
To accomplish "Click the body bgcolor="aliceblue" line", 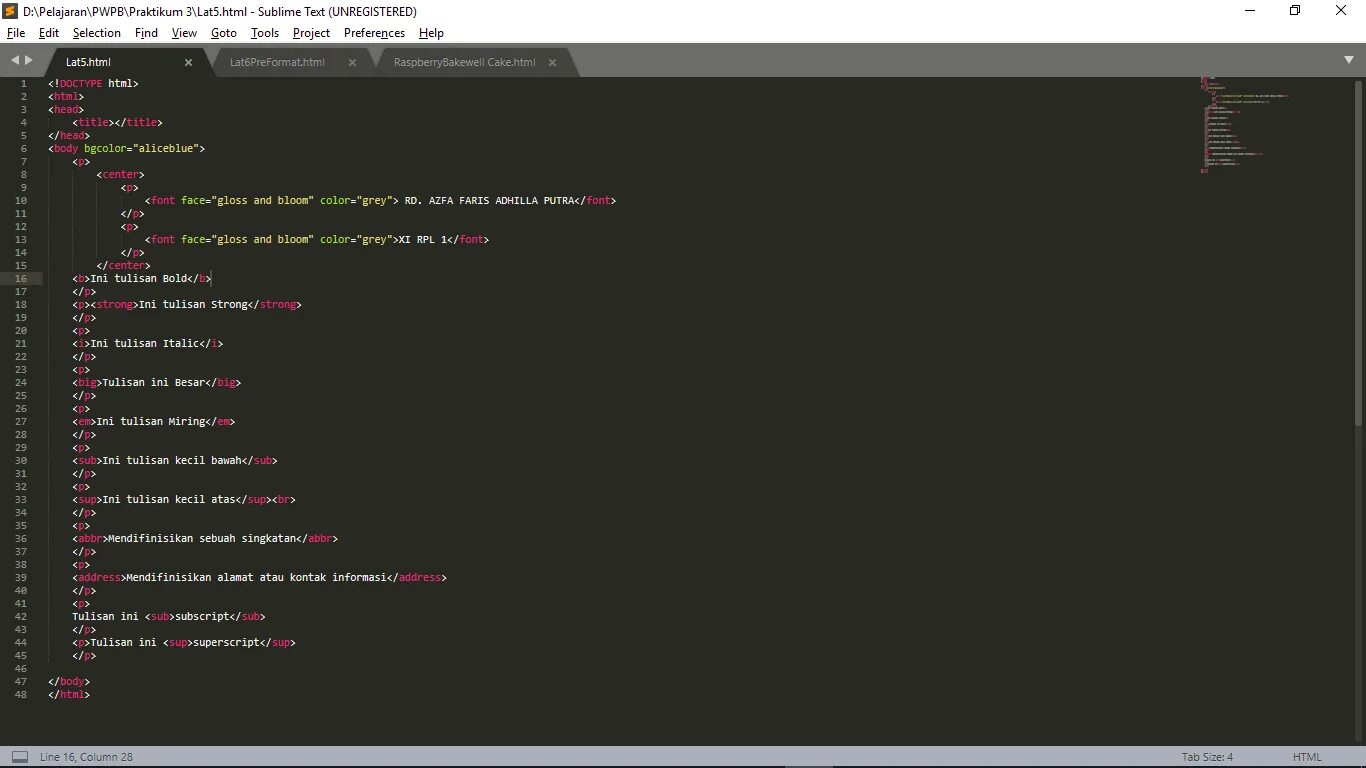I will point(126,148).
